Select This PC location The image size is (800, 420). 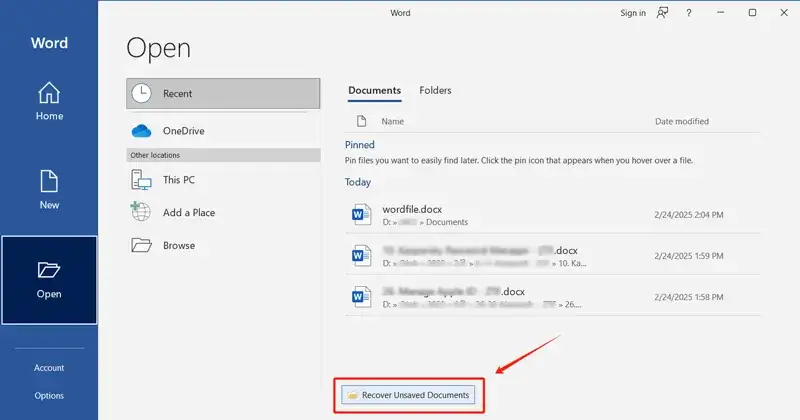click(142, 179)
